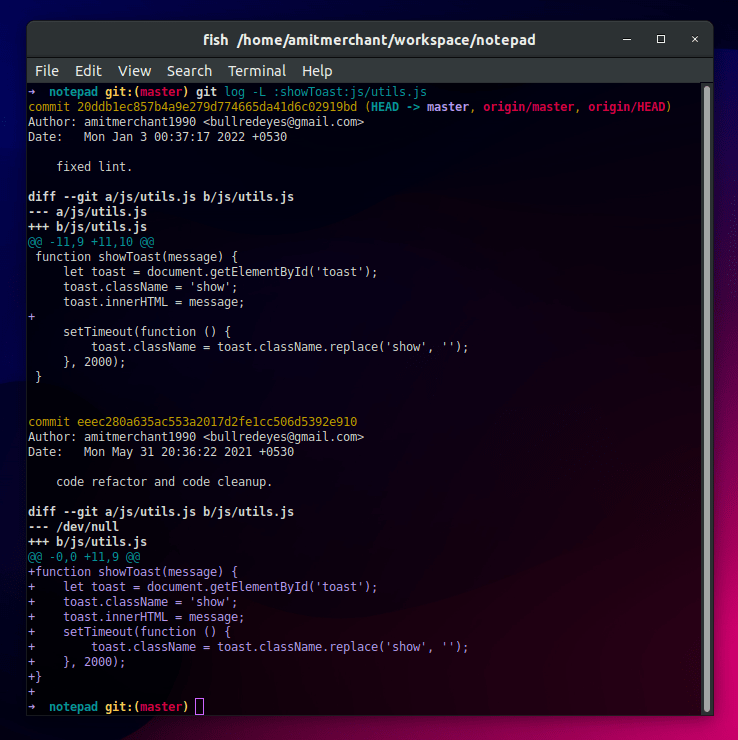Image resolution: width=738 pixels, height=740 pixels.
Task: Click the hunk header '@@ -11,9 +11,10 @@'
Action: tap(91, 242)
